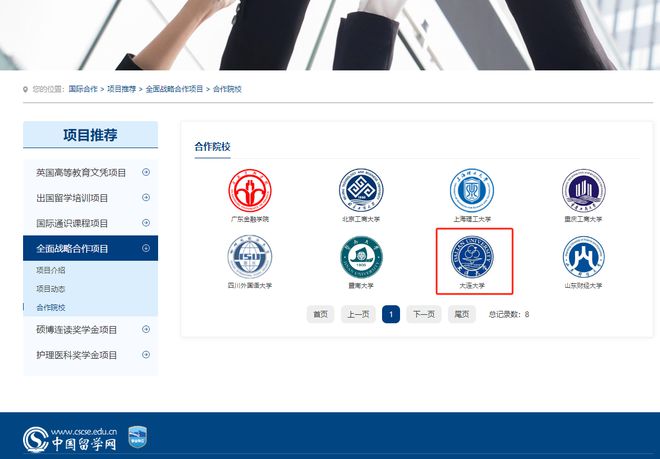This screenshot has height=459, width=660.
Task: Follow 项目推荐 breadcrumb link
Action: tap(122, 89)
